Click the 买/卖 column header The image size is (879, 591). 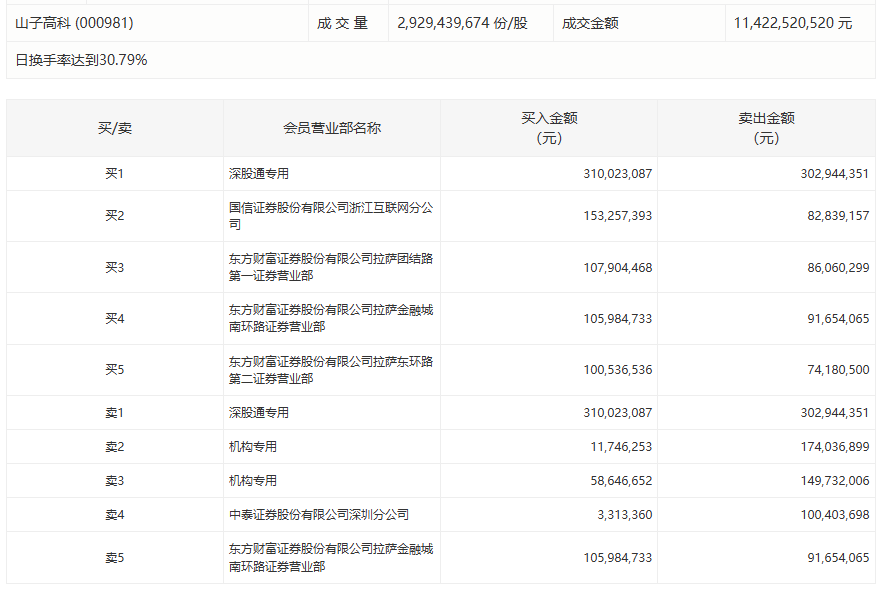click(x=114, y=128)
